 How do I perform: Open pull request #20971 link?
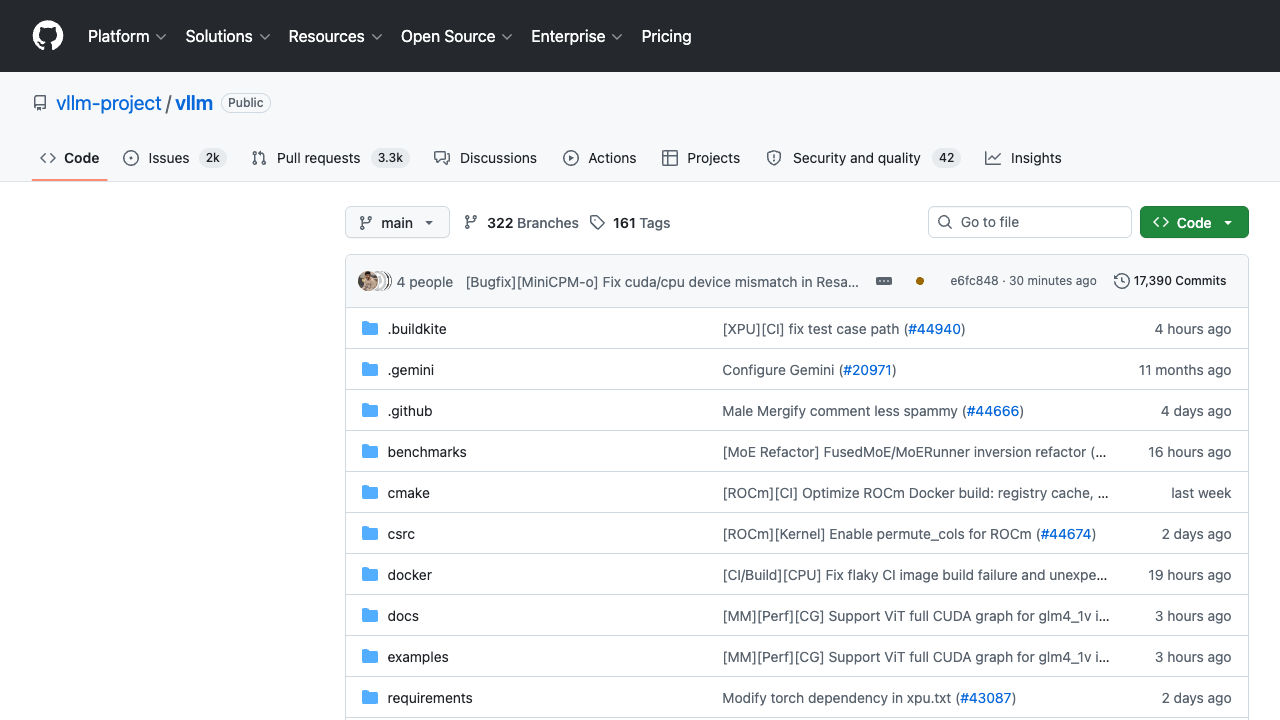(866, 370)
